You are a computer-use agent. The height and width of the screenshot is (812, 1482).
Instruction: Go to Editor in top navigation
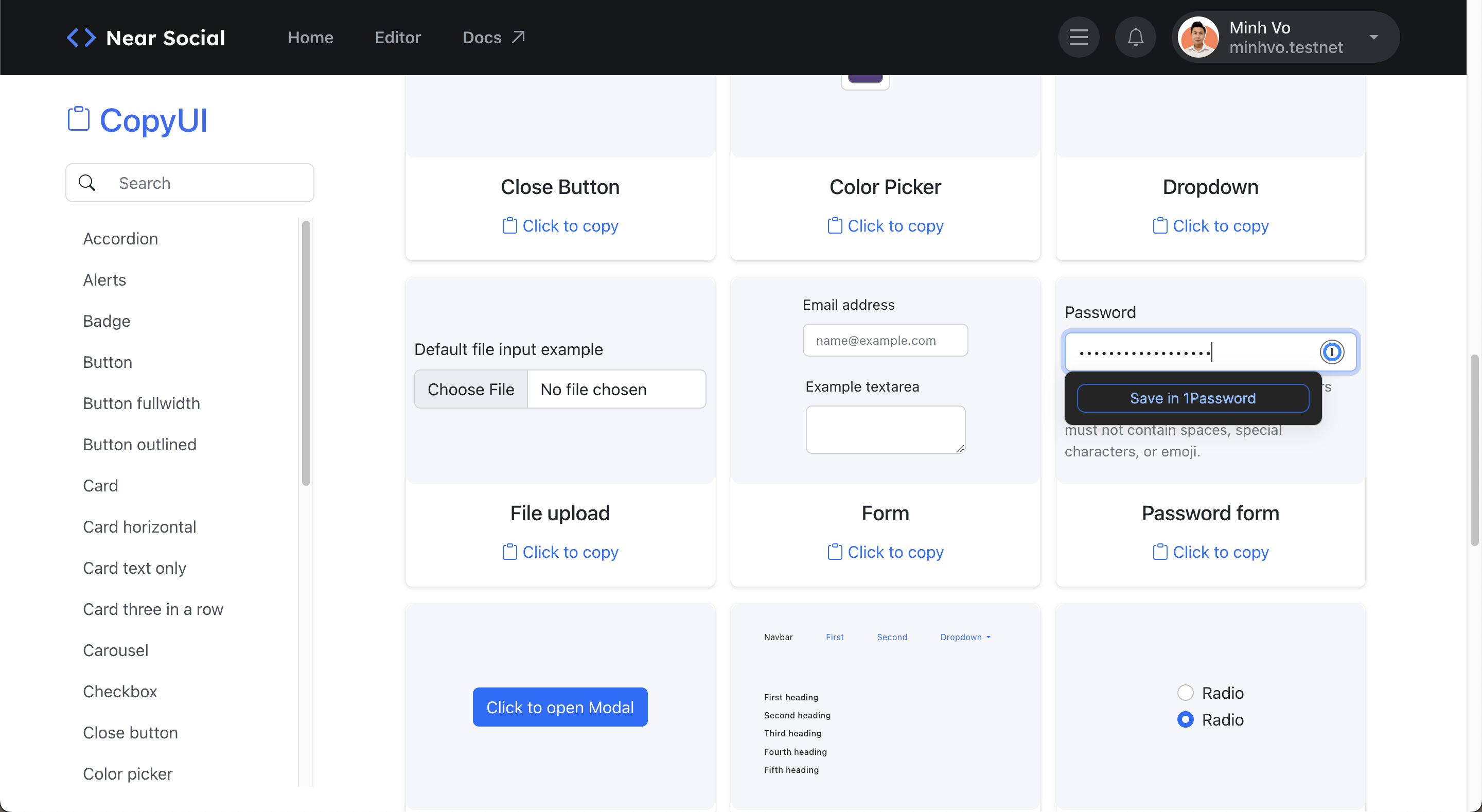tap(398, 38)
